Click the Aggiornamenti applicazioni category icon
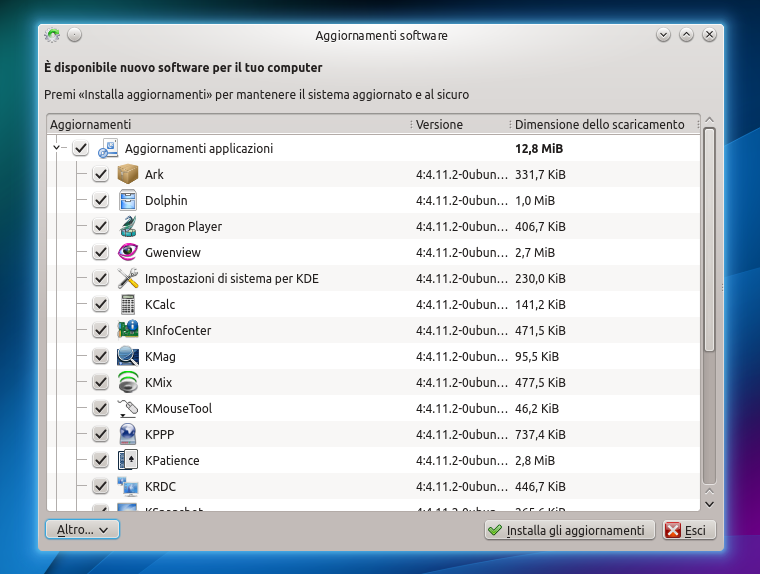Screen dimensions: 760x574 pos(108,148)
